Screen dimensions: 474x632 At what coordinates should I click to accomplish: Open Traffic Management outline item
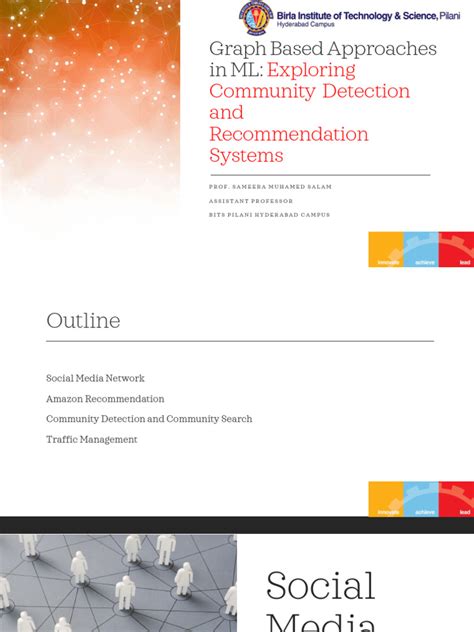[91, 439]
